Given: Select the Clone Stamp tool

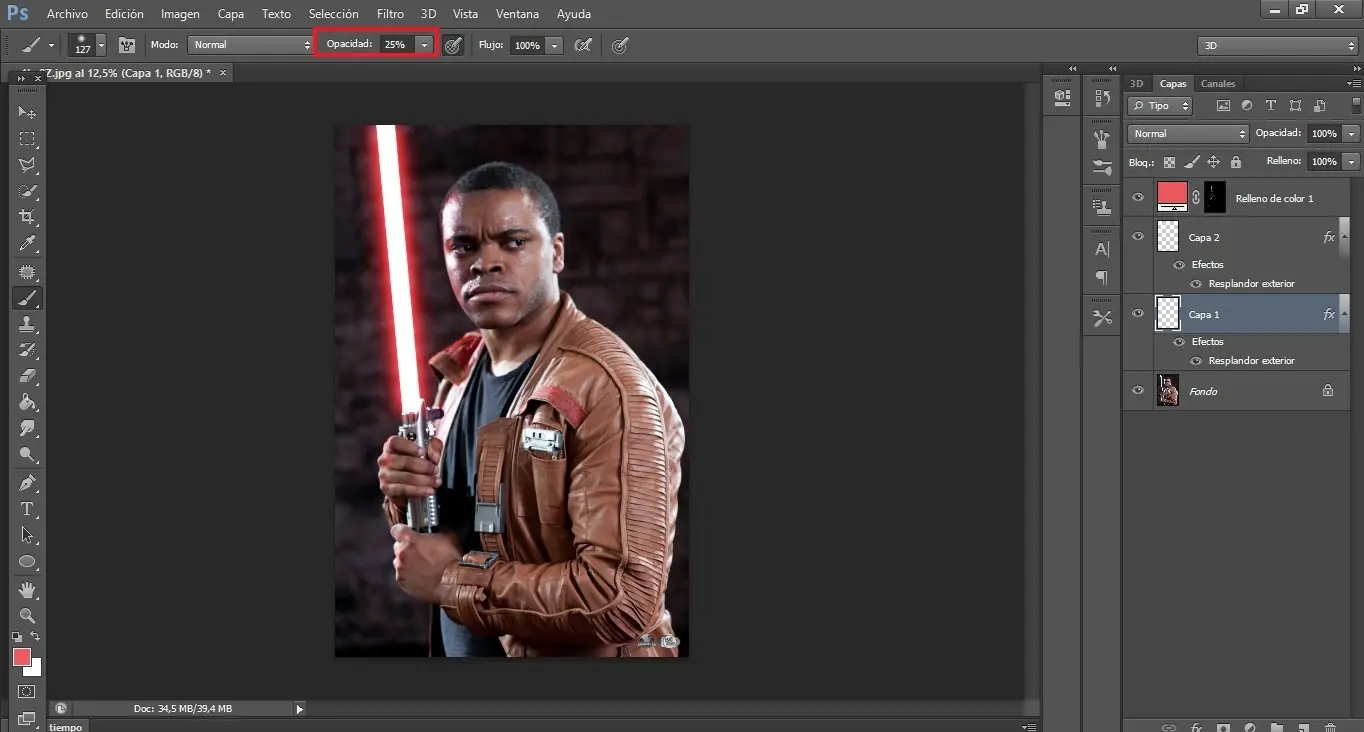Looking at the screenshot, I should [x=27, y=324].
